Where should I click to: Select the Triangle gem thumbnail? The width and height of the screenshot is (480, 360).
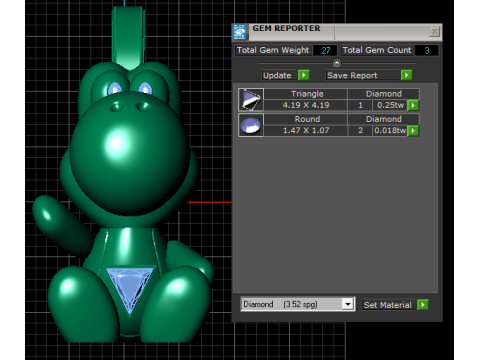[251, 99]
